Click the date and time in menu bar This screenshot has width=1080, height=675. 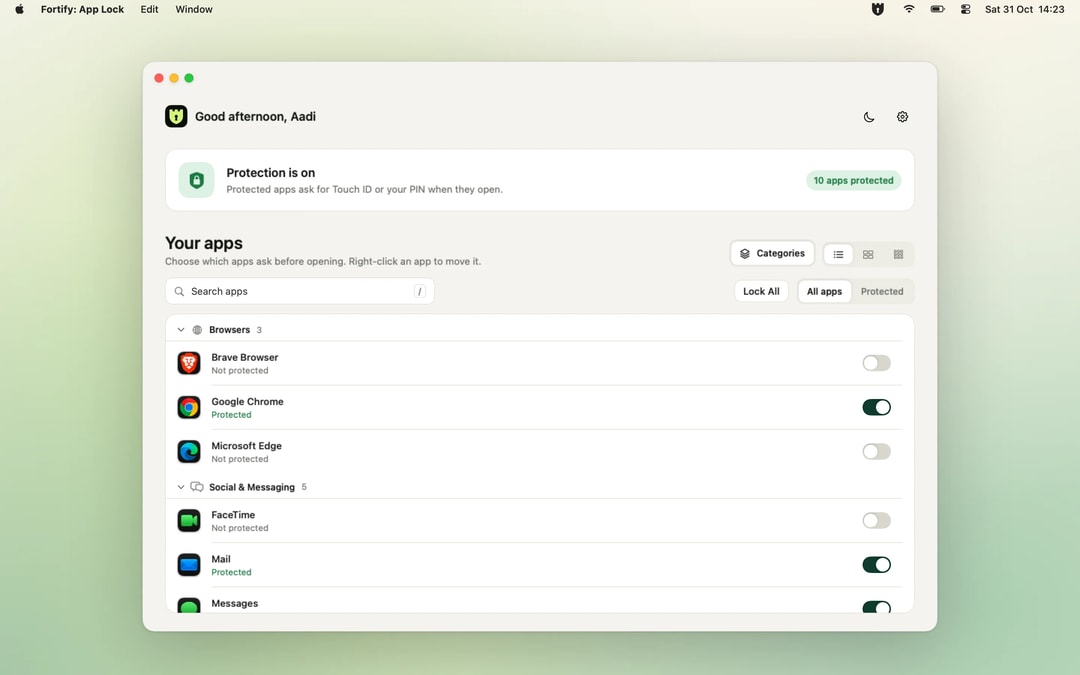point(1024,9)
